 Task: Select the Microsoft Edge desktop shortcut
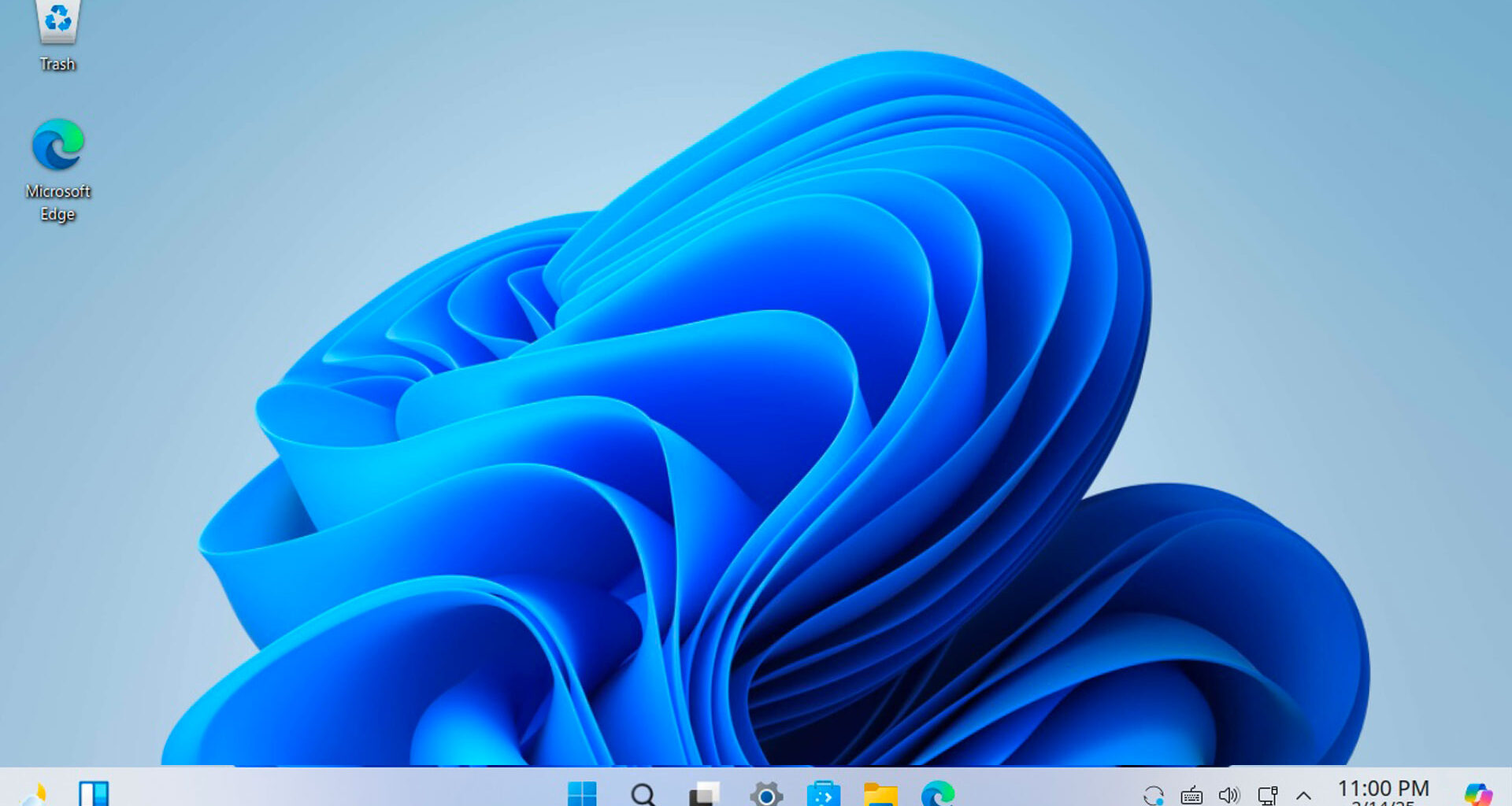(57, 167)
